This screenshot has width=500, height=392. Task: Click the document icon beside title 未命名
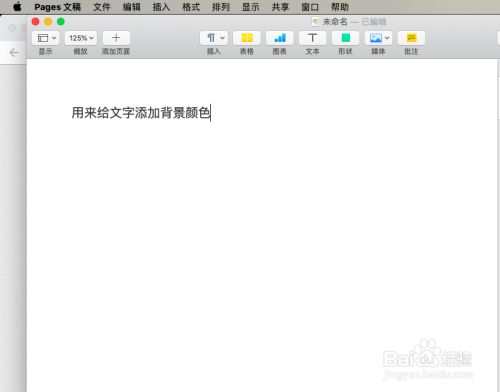315,22
